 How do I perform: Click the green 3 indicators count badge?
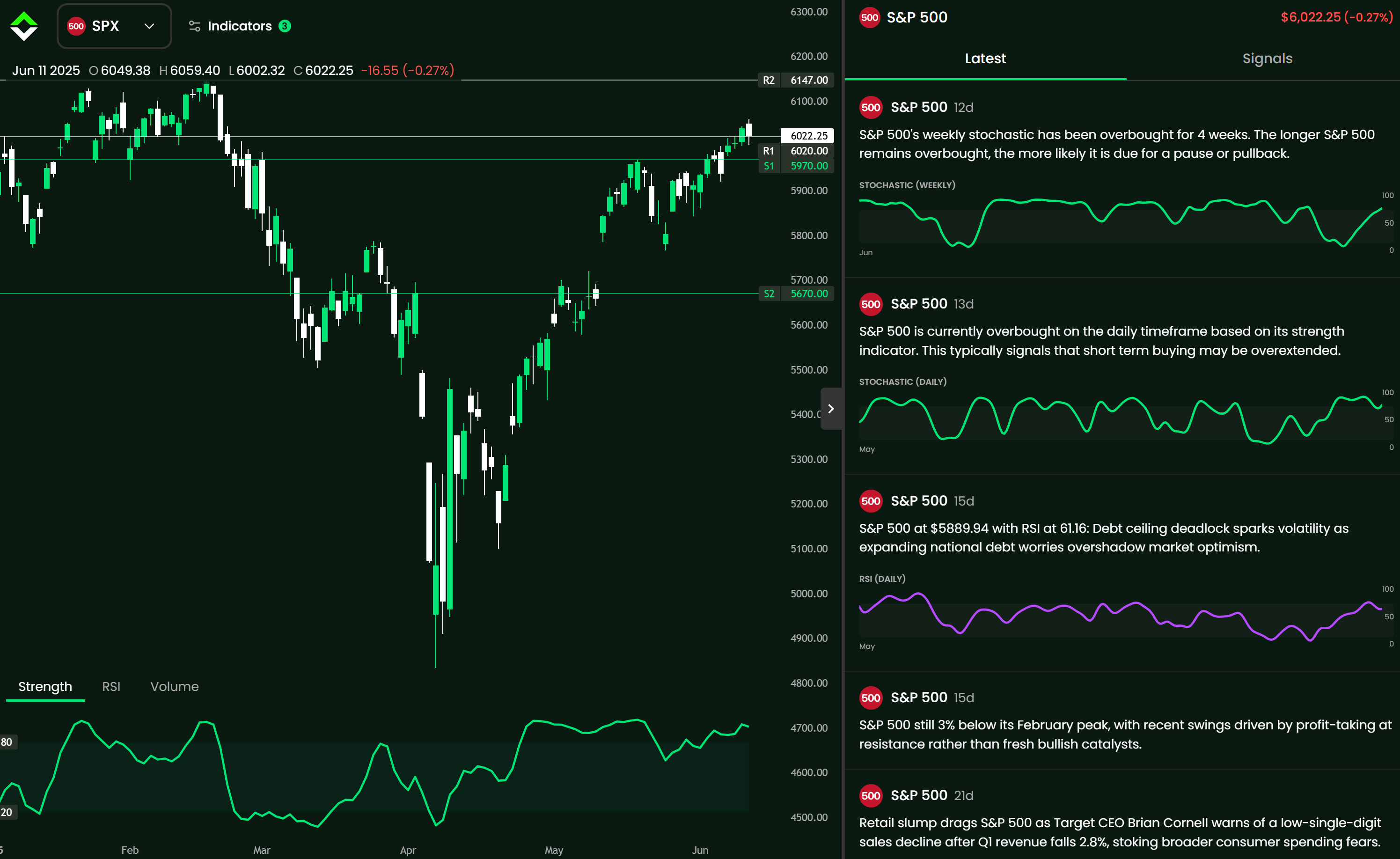pyautogui.click(x=285, y=26)
